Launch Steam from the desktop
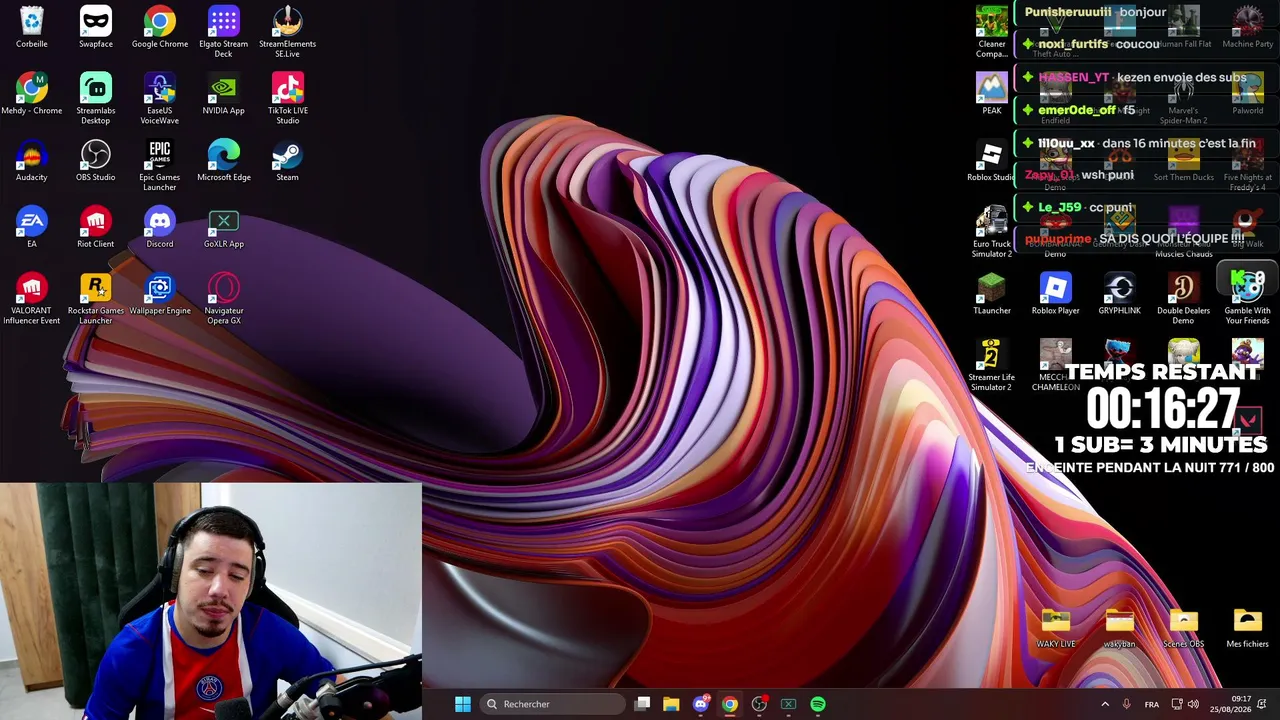 click(x=288, y=161)
